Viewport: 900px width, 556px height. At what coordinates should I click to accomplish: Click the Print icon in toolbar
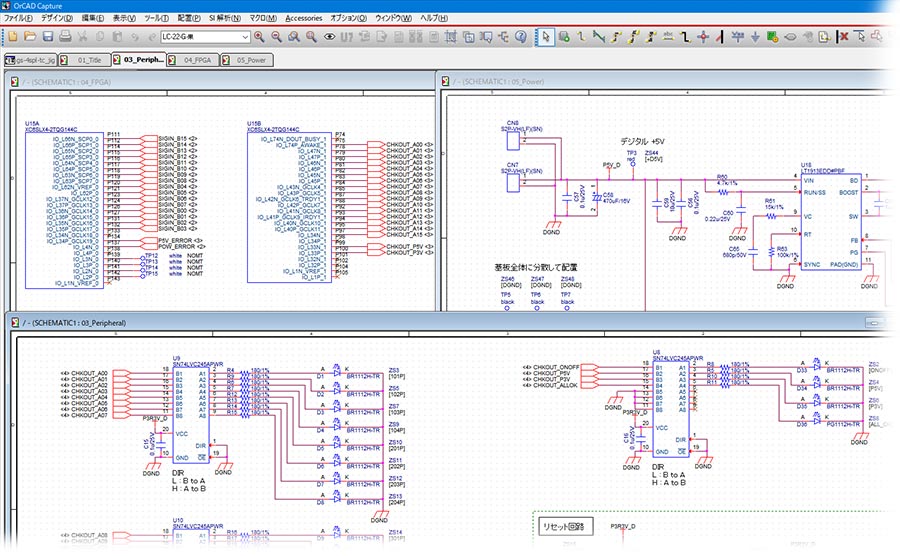(65, 37)
